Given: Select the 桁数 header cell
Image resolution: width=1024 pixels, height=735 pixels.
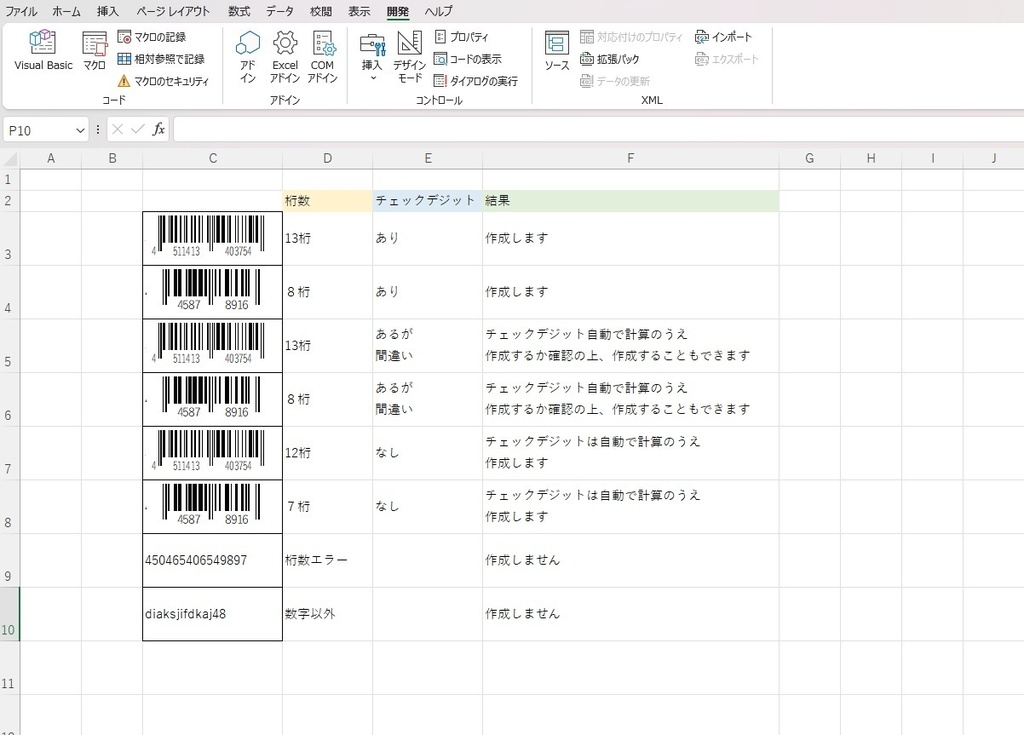Looking at the screenshot, I should [327, 201].
